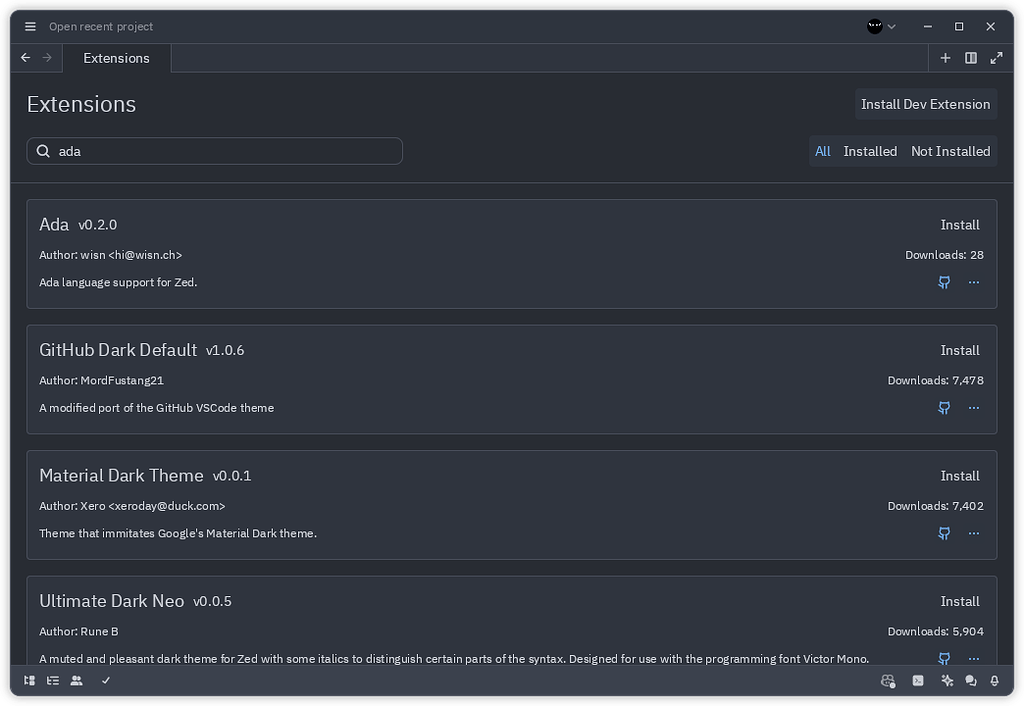Focus the extension search field containing ada
The image size is (1024, 706).
(214, 151)
